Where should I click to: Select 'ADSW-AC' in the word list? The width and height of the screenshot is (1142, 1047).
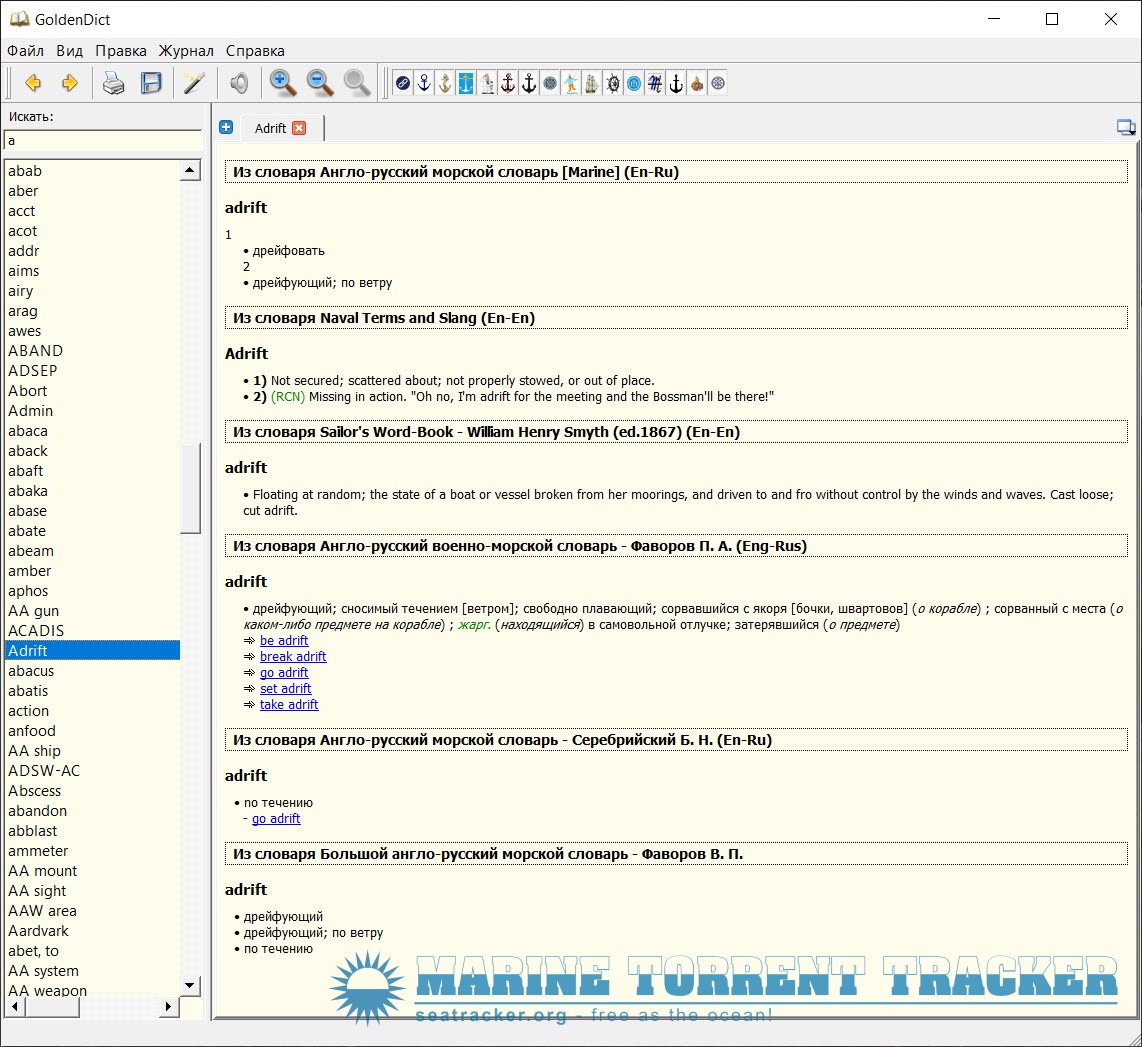tap(92, 770)
